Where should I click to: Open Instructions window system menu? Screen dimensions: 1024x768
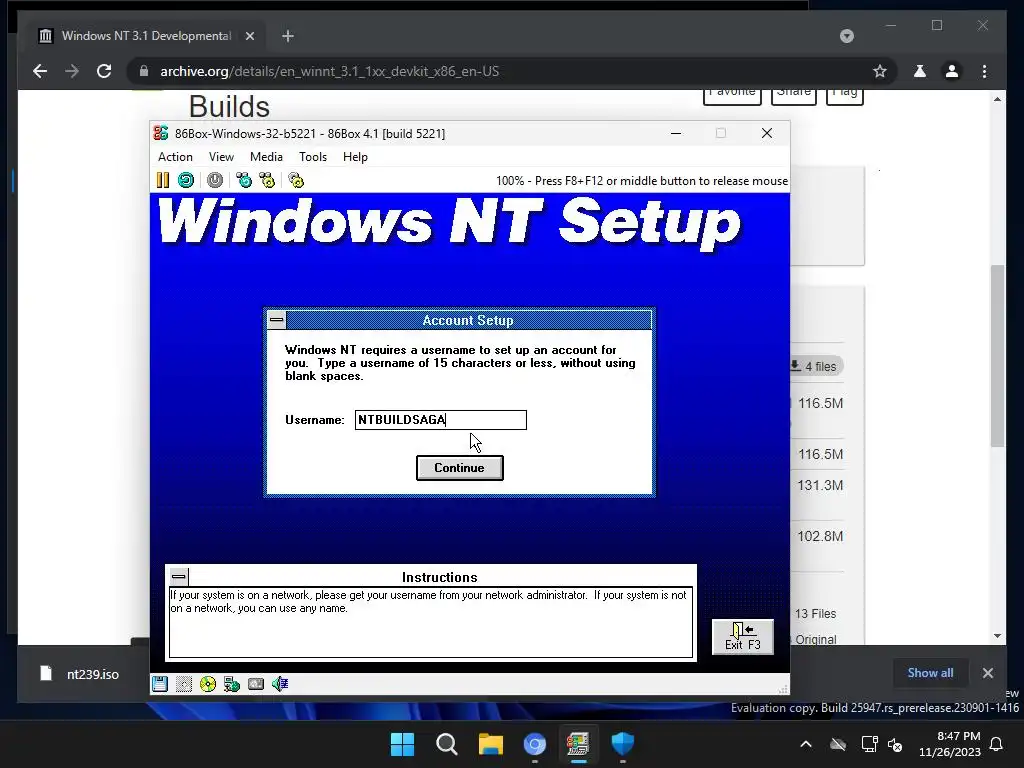pos(179,577)
